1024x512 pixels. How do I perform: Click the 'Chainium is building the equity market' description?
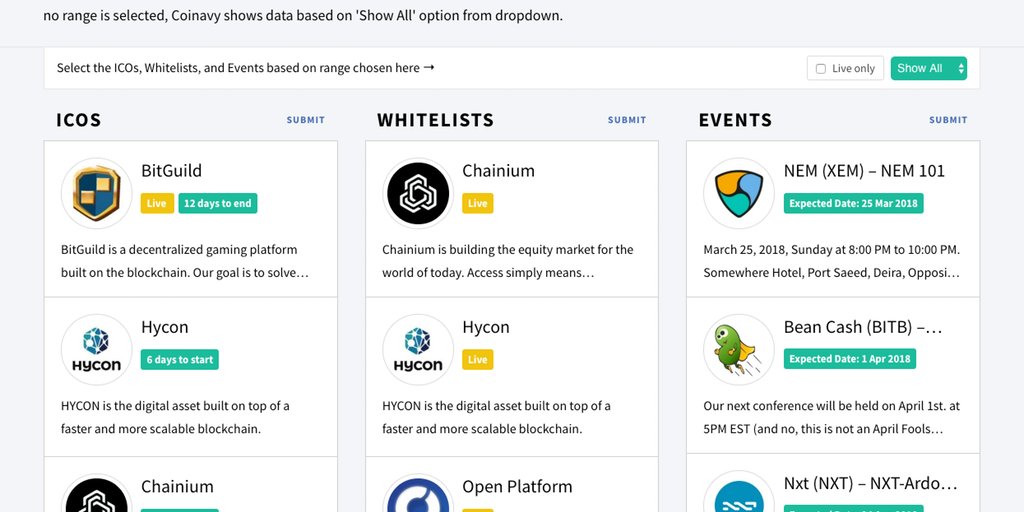click(507, 261)
